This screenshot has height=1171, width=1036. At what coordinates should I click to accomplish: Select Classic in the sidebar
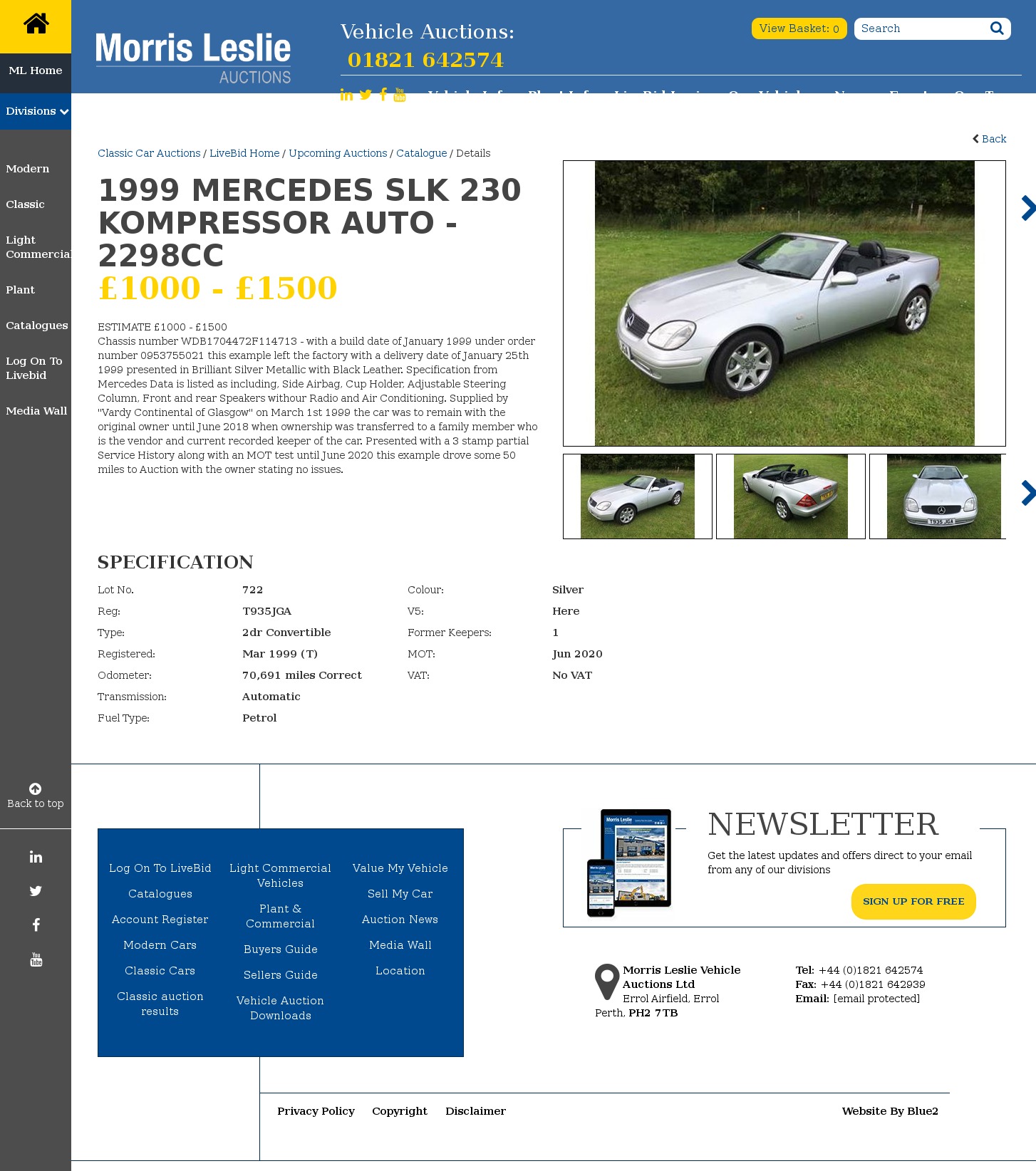(25, 204)
